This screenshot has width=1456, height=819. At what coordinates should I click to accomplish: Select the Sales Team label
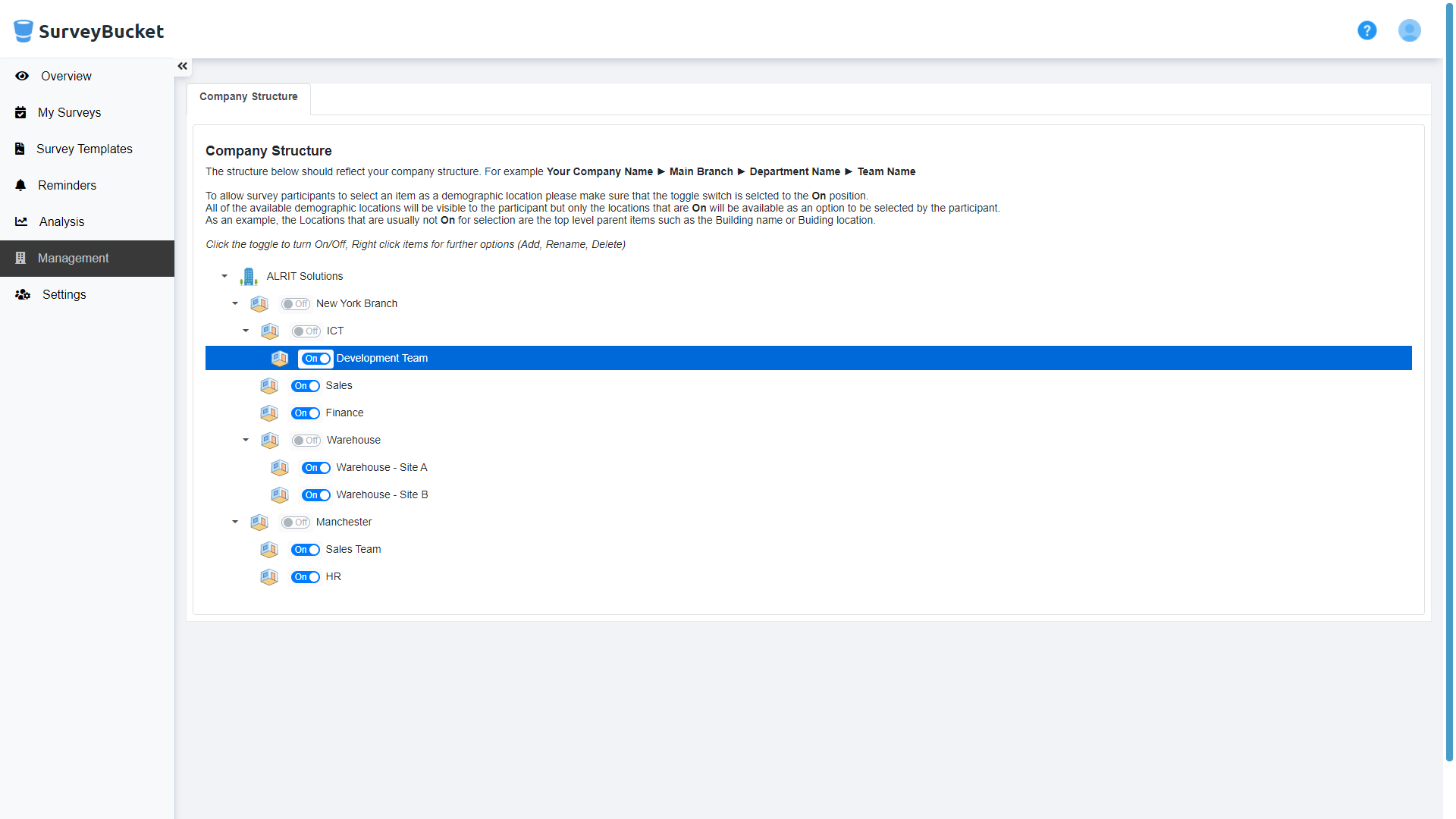[353, 550]
